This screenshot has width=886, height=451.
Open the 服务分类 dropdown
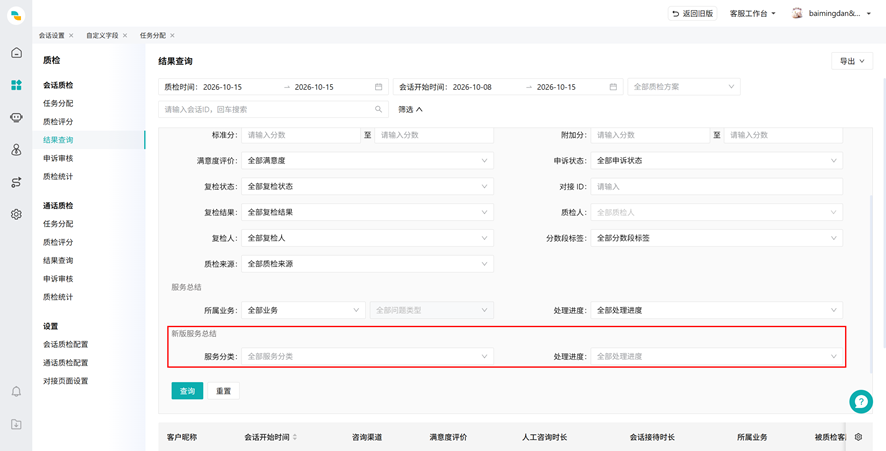tap(367, 357)
